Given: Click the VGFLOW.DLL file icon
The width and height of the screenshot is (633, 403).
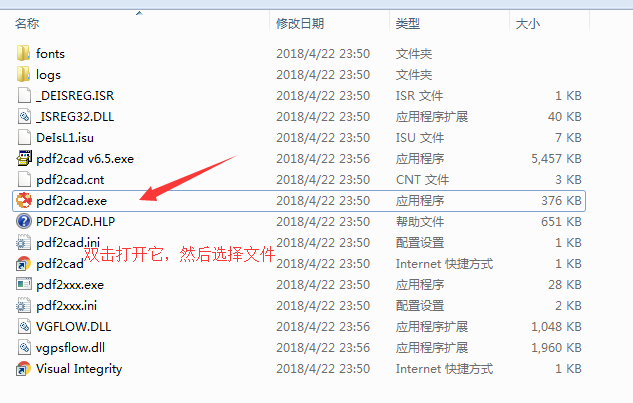Looking at the screenshot, I should point(24,326).
